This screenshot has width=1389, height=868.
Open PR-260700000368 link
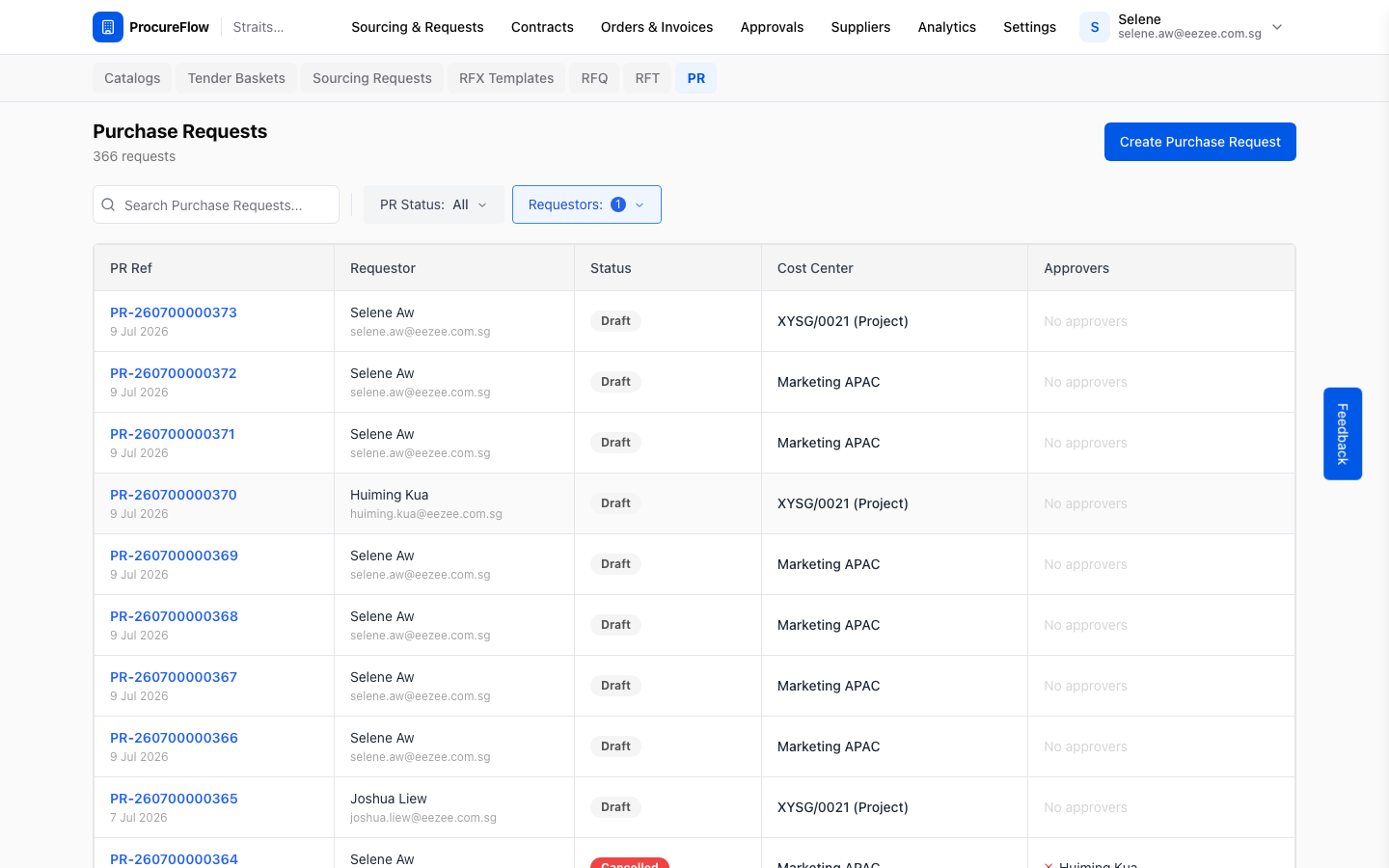point(174,616)
